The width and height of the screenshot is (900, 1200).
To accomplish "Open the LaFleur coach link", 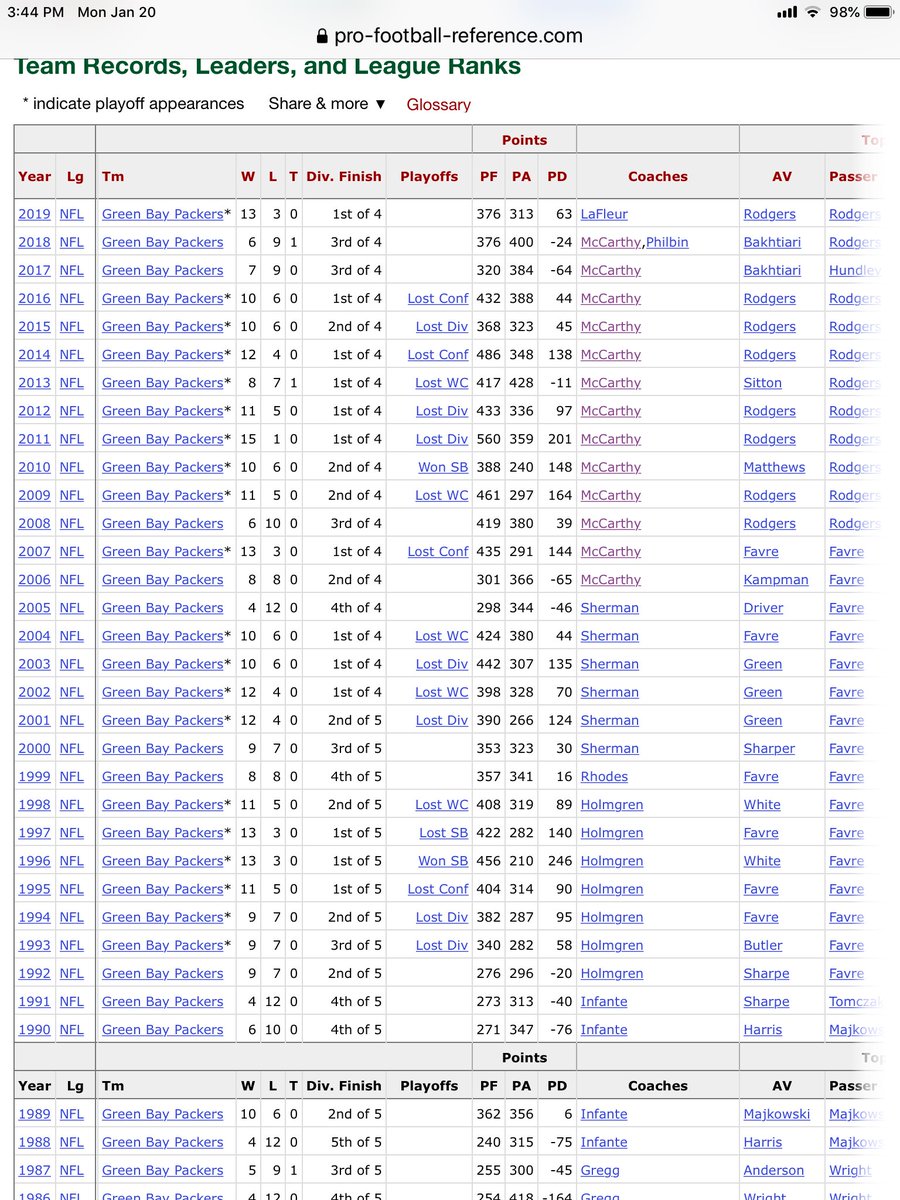I will [605, 214].
